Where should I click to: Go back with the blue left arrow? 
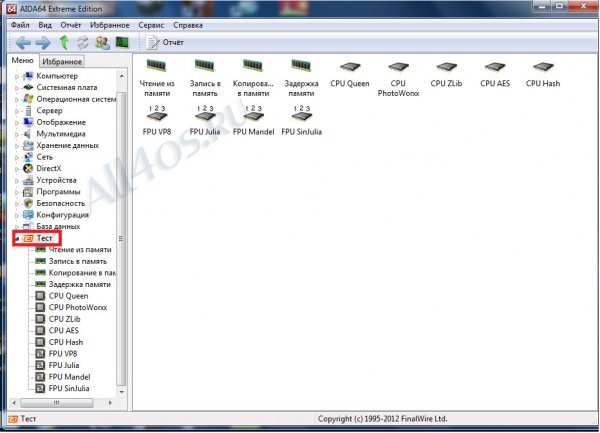click(23, 42)
